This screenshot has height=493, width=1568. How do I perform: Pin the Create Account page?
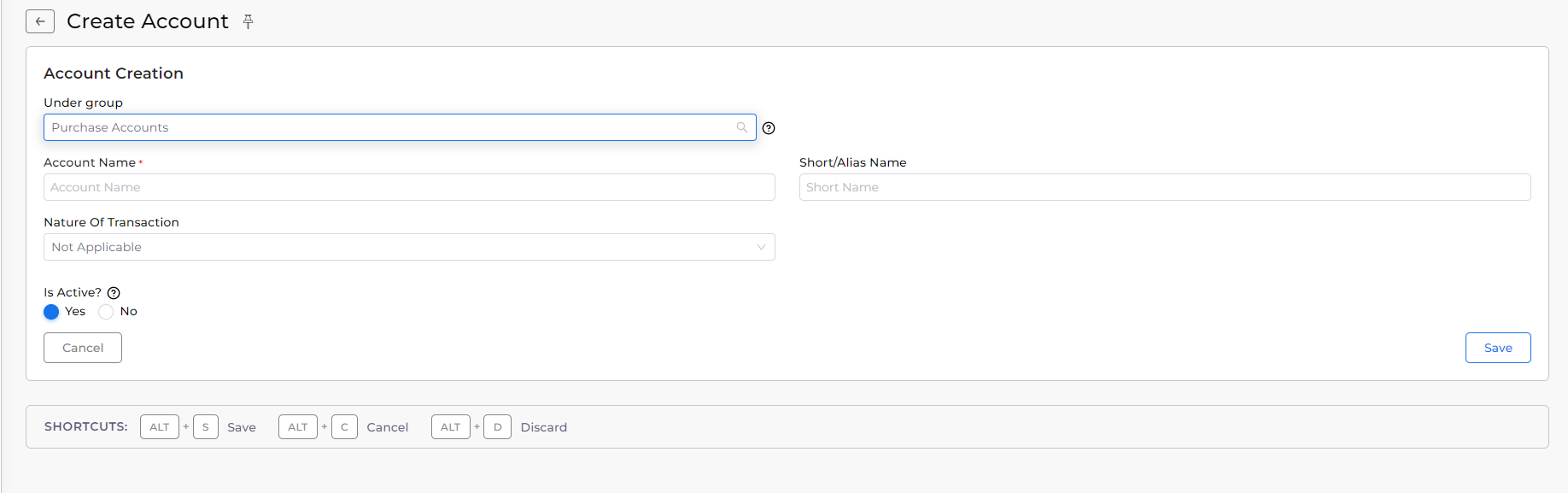248,21
